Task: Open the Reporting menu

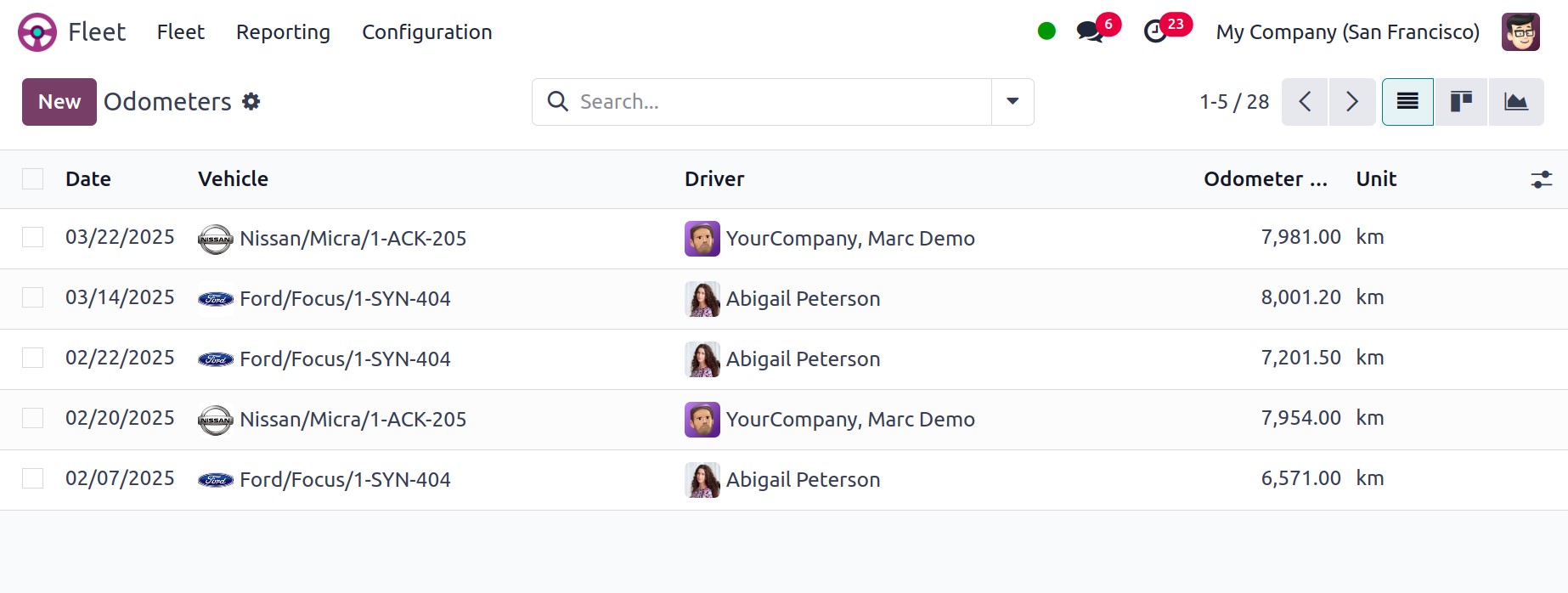Action: tap(283, 32)
